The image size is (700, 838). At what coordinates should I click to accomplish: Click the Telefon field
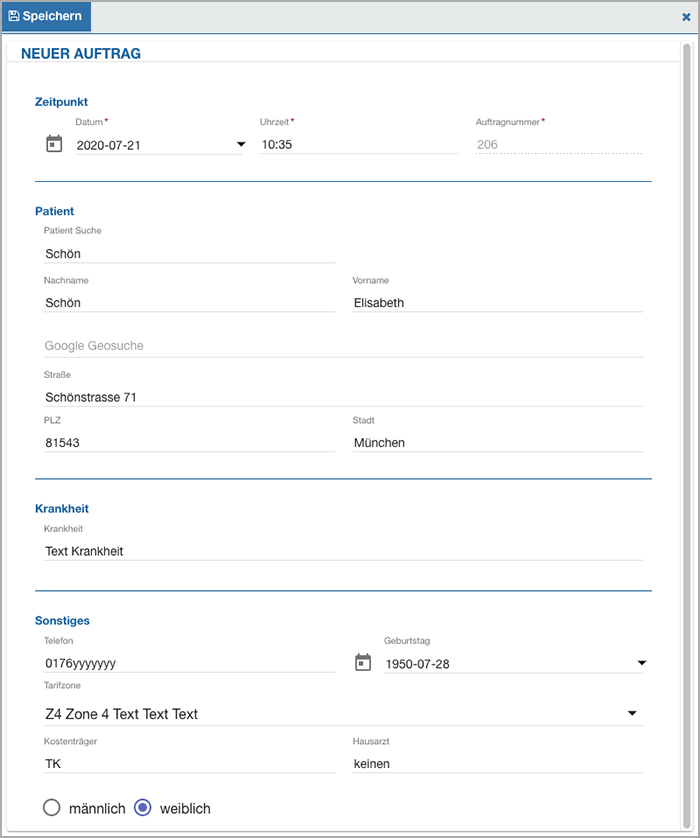click(x=189, y=663)
